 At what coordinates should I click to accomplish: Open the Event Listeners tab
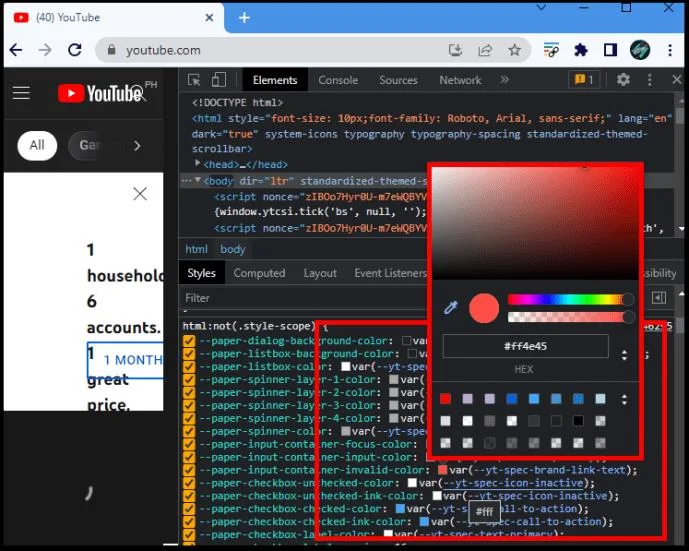(x=390, y=273)
